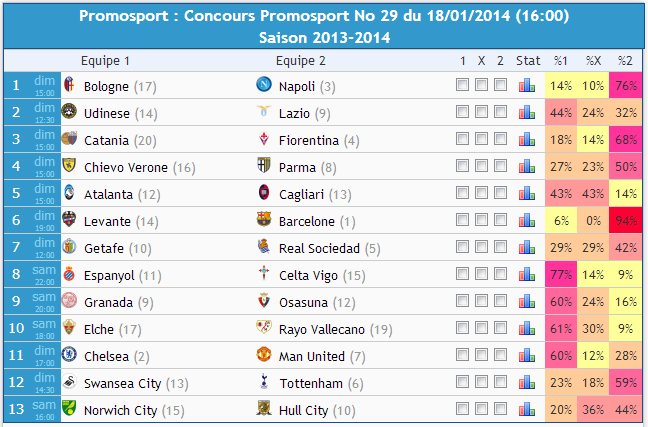Click the Real Sociedad team name

tap(319, 248)
